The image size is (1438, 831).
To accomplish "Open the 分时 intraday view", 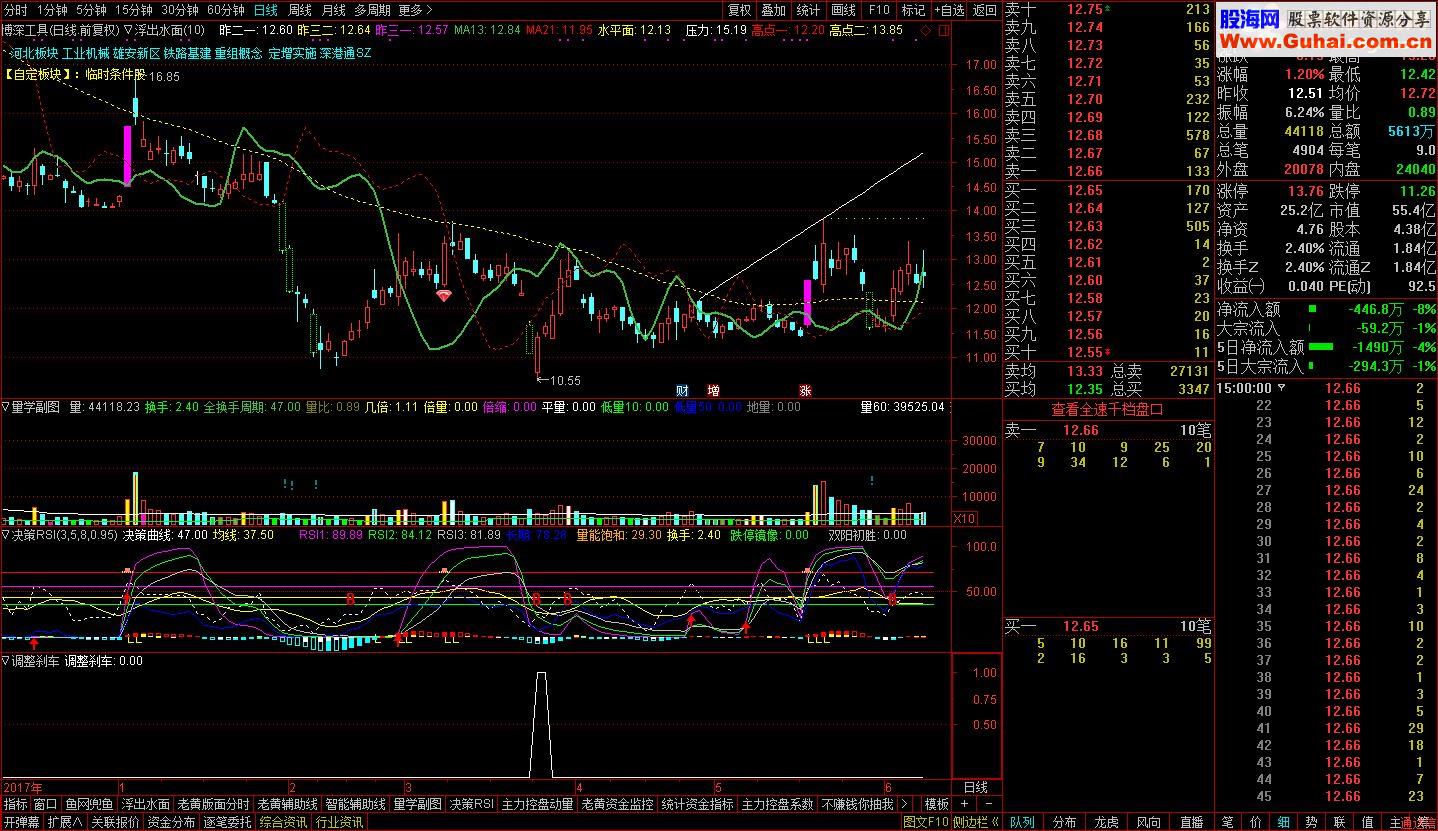I will (x=16, y=10).
